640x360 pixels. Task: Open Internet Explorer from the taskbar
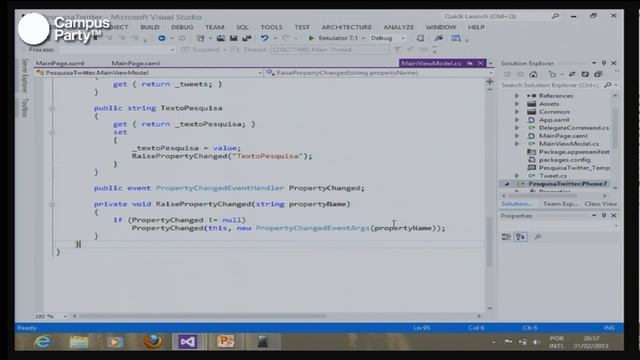pyautogui.click(x=42, y=342)
